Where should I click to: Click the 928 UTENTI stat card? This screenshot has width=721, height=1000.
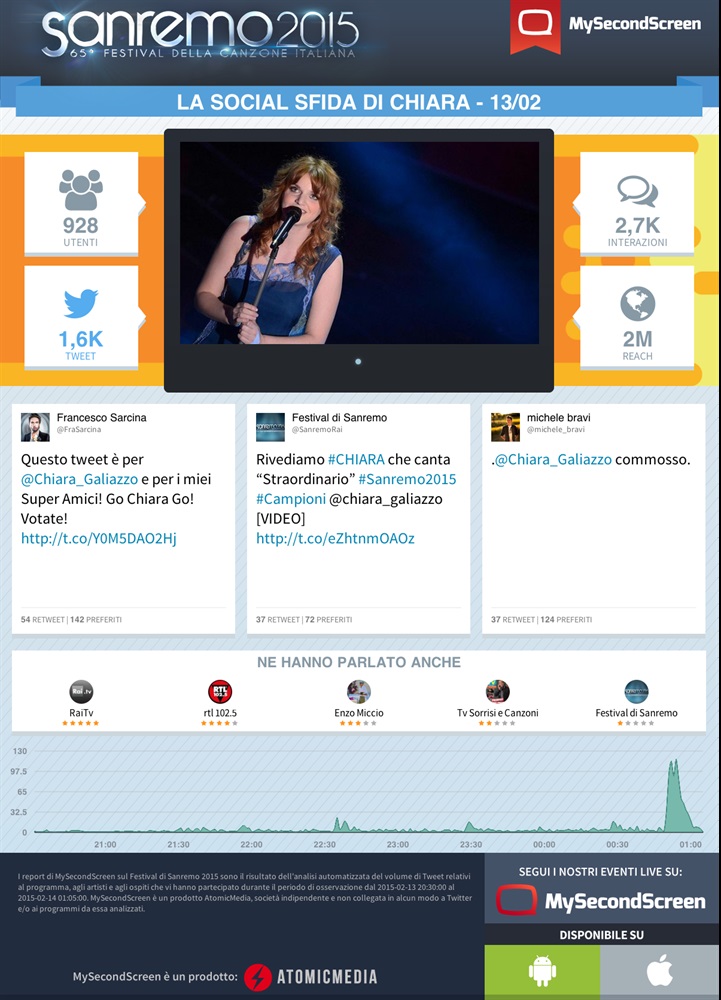click(x=81, y=203)
